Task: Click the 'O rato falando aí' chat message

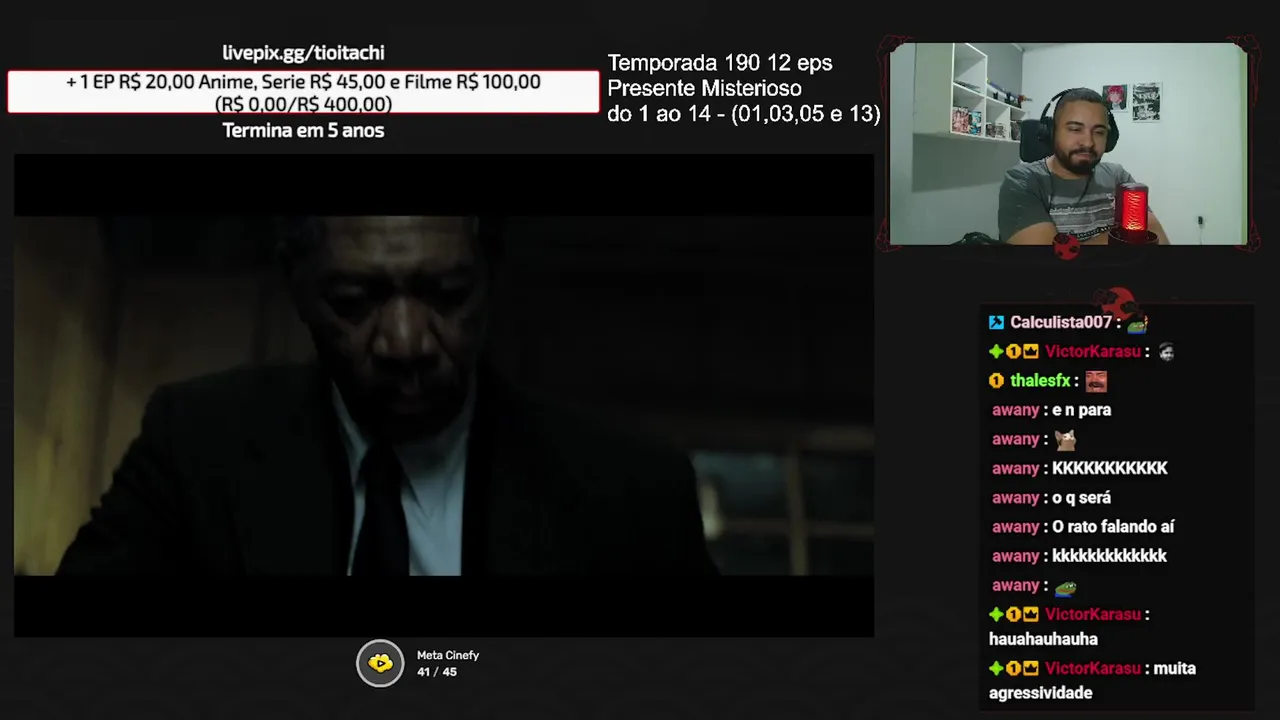Action: point(1113,527)
